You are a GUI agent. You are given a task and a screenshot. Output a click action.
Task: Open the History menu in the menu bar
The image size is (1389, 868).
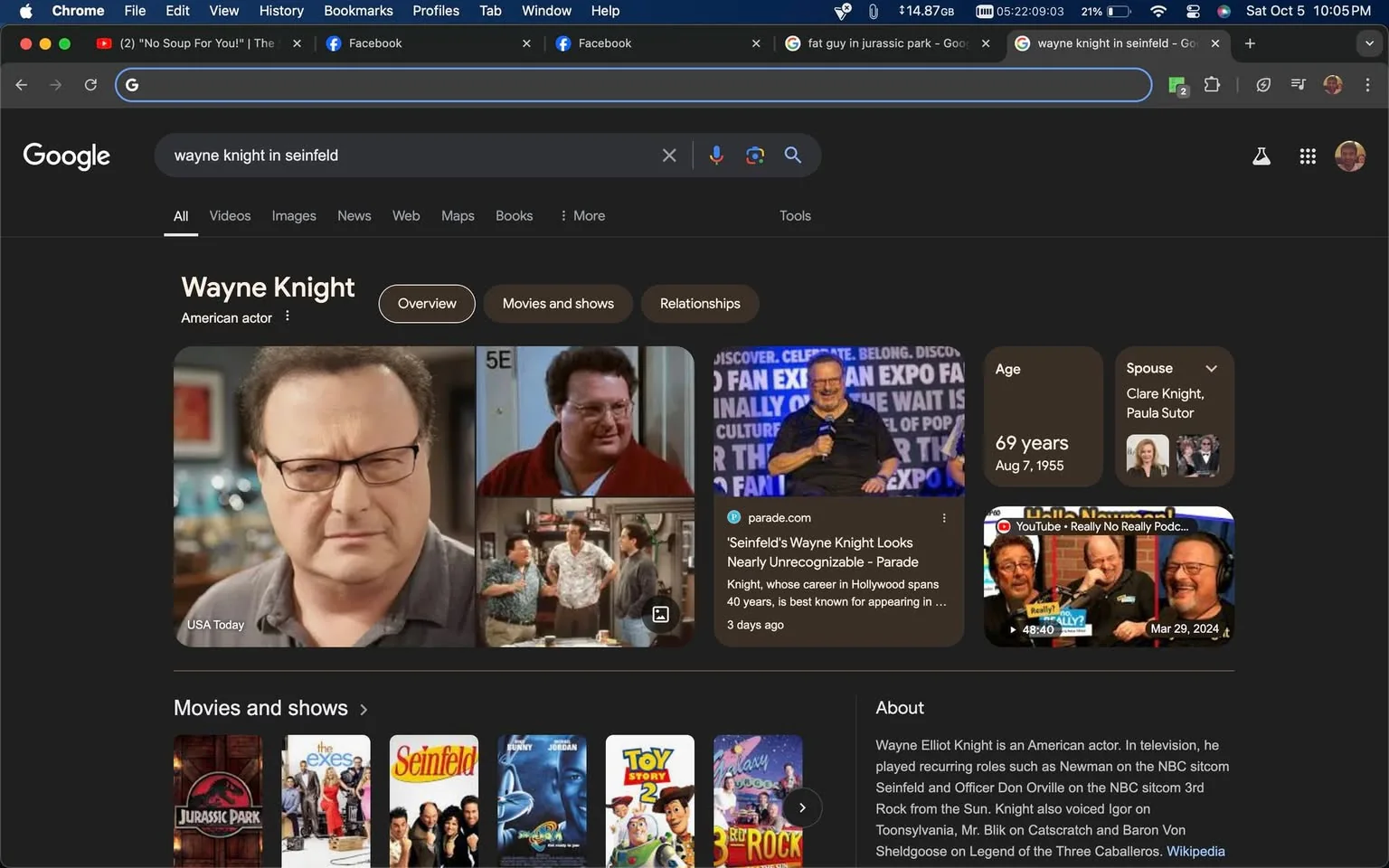[281, 11]
